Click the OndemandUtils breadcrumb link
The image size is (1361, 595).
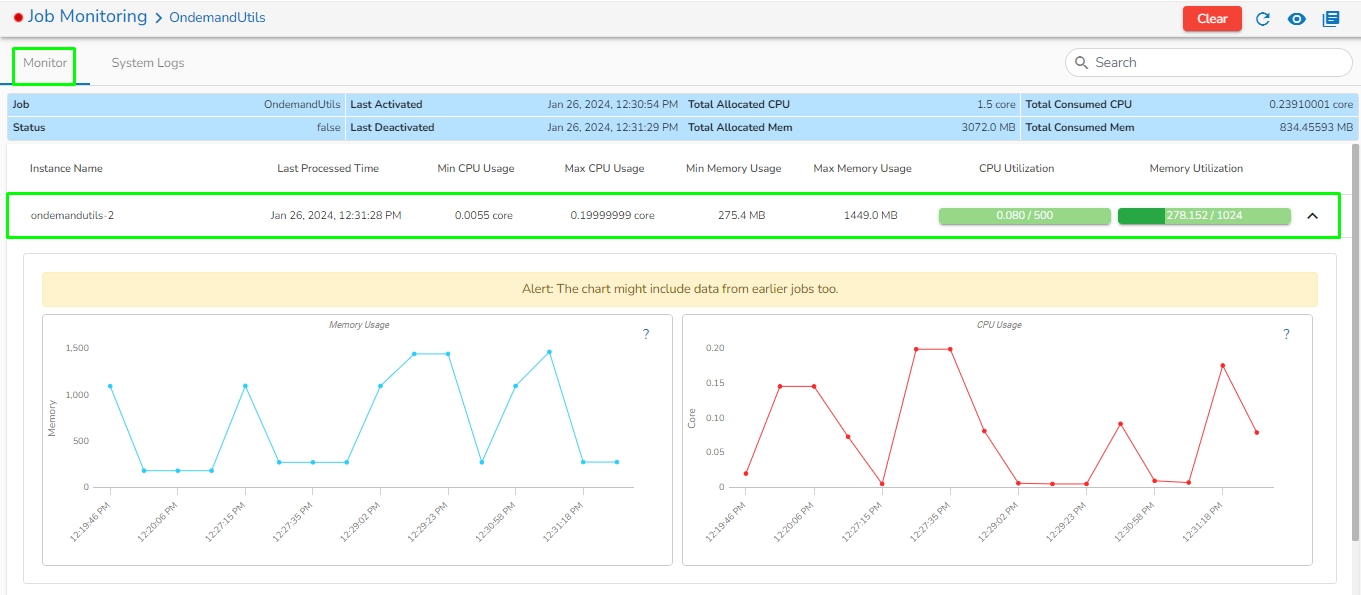pos(217,18)
